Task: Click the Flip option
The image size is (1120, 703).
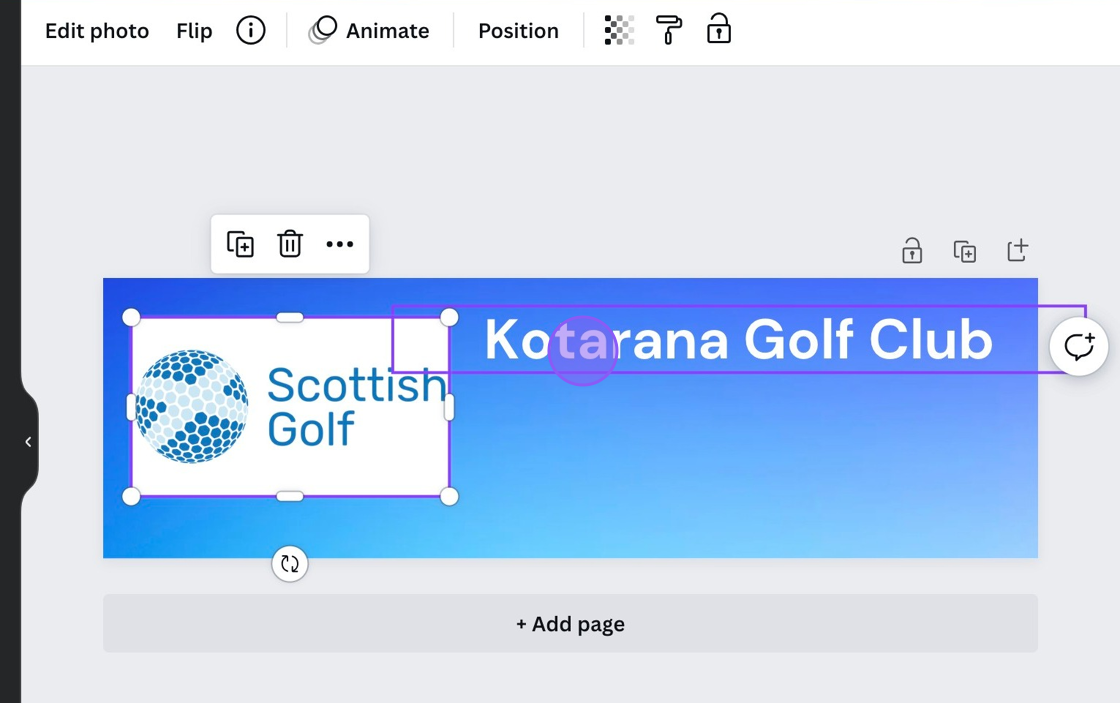Action: [194, 31]
